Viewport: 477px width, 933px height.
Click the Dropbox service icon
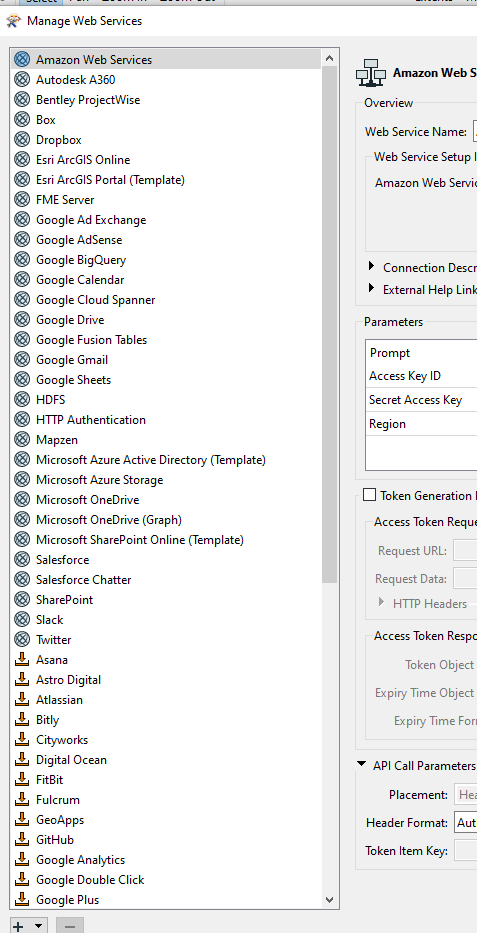pos(22,140)
